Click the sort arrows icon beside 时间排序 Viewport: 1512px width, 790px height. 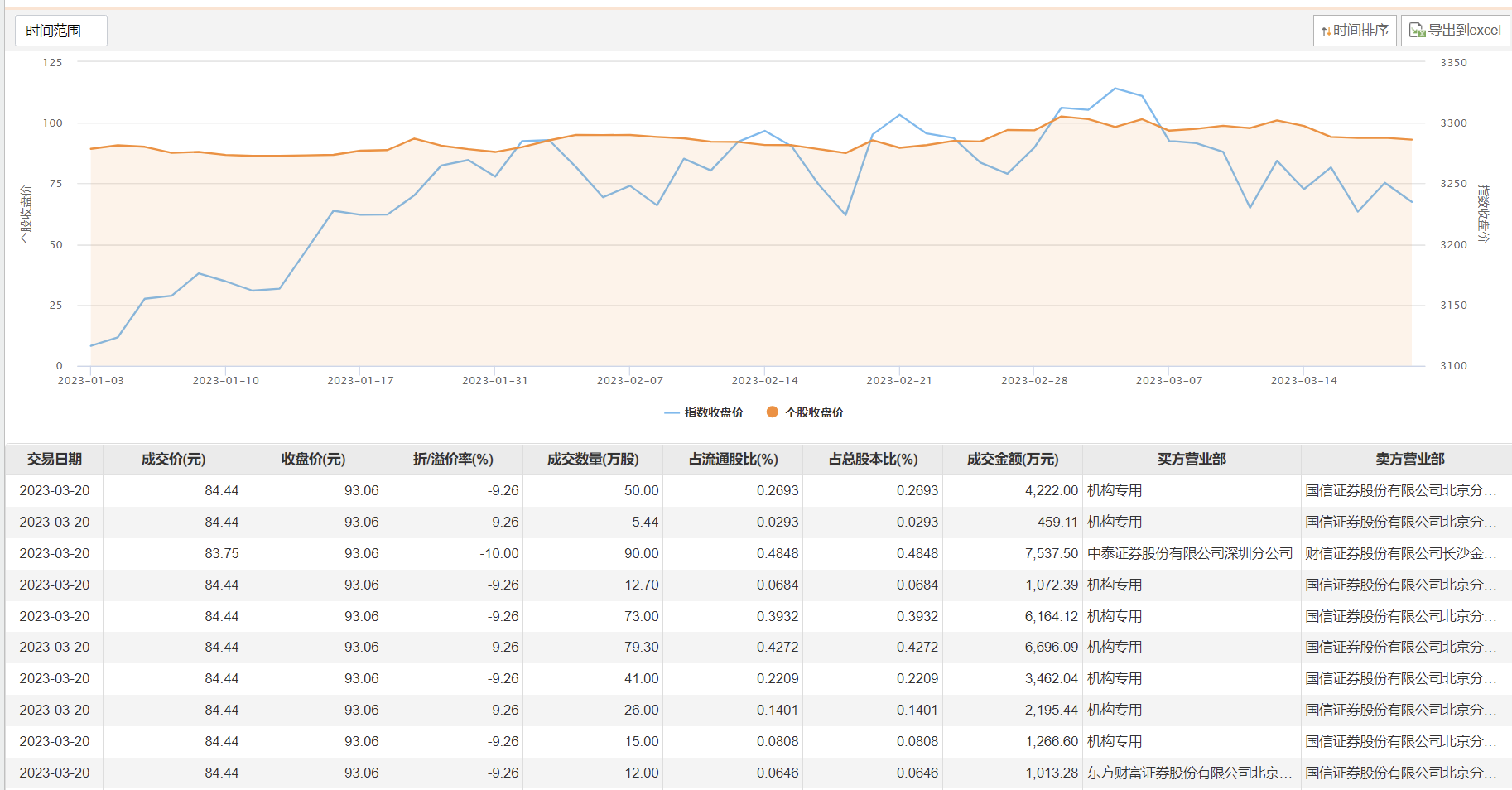(x=1326, y=31)
